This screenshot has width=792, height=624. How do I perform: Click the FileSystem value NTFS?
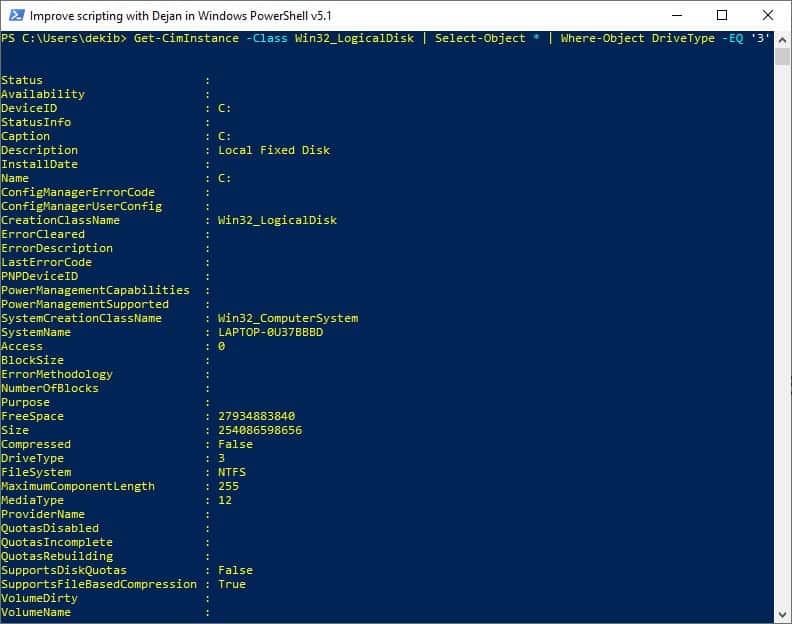[232, 472]
